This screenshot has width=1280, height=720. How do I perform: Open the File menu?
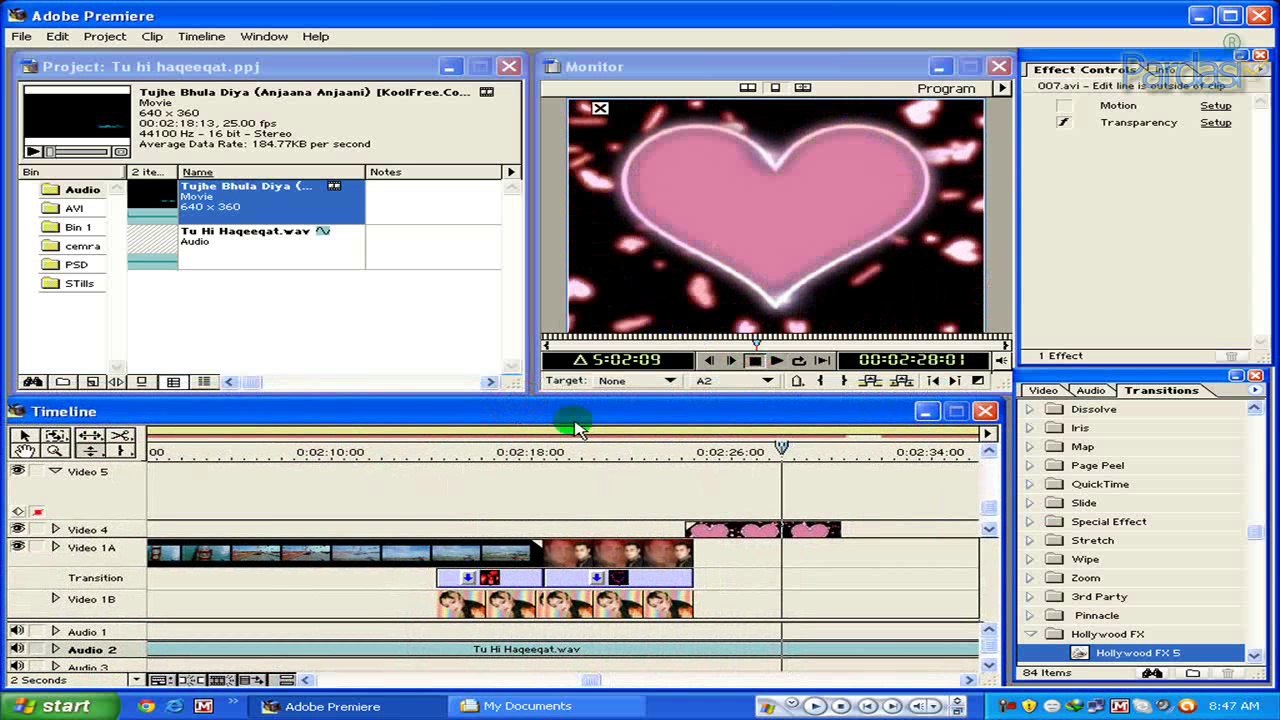[21, 36]
